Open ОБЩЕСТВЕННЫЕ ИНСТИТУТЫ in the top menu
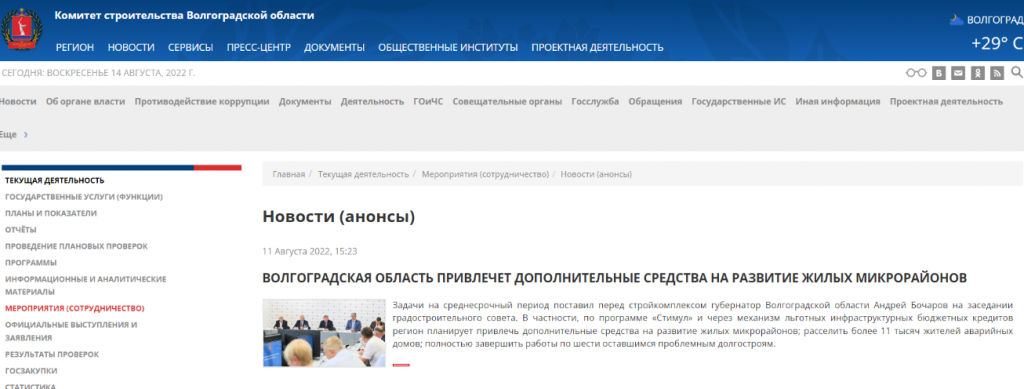This screenshot has width=1024, height=389. (448, 47)
